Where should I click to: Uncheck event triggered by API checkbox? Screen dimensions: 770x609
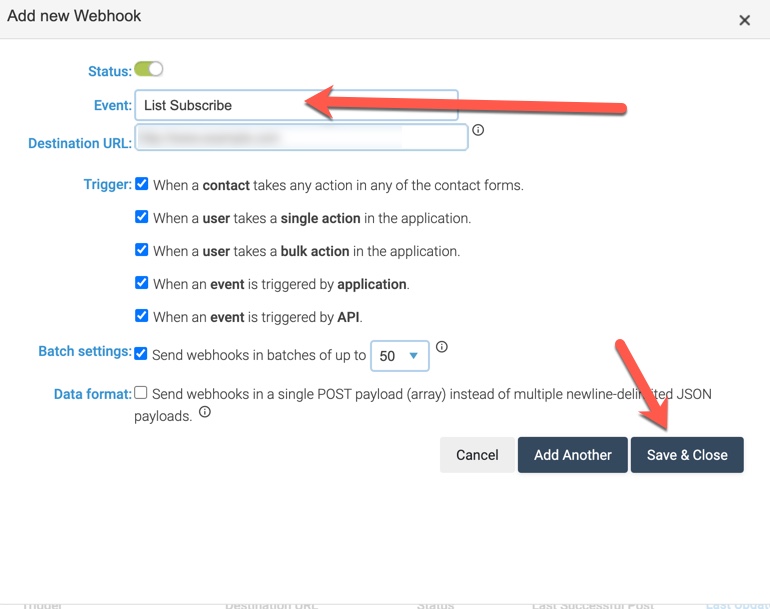tap(141, 316)
